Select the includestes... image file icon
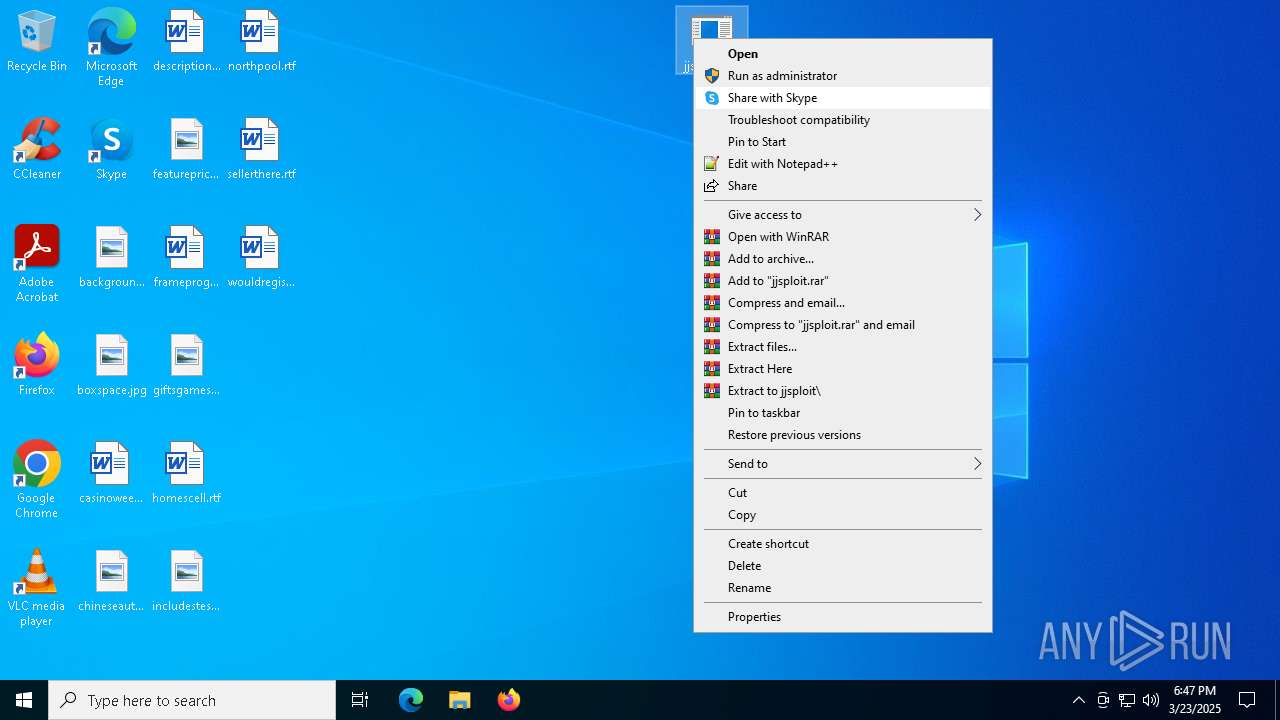The height and width of the screenshot is (720, 1280). pyautogui.click(x=186, y=582)
